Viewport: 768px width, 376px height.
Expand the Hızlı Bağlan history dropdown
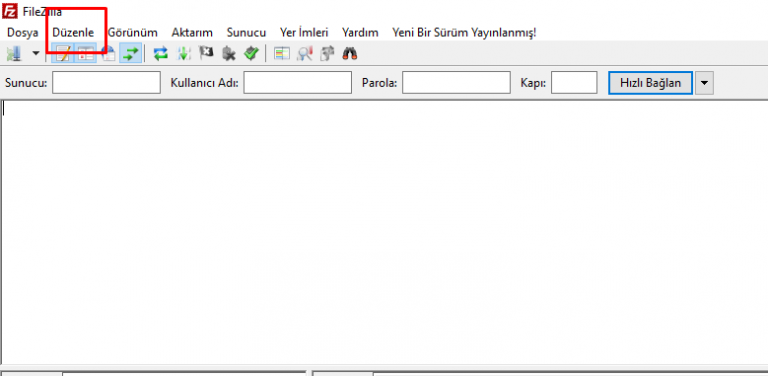[x=704, y=83]
